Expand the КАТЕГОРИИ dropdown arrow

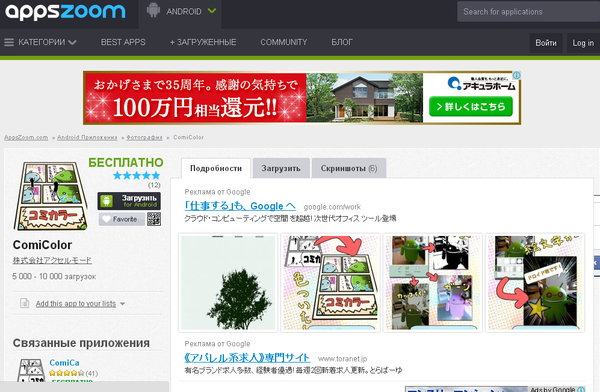tap(72, 42)
